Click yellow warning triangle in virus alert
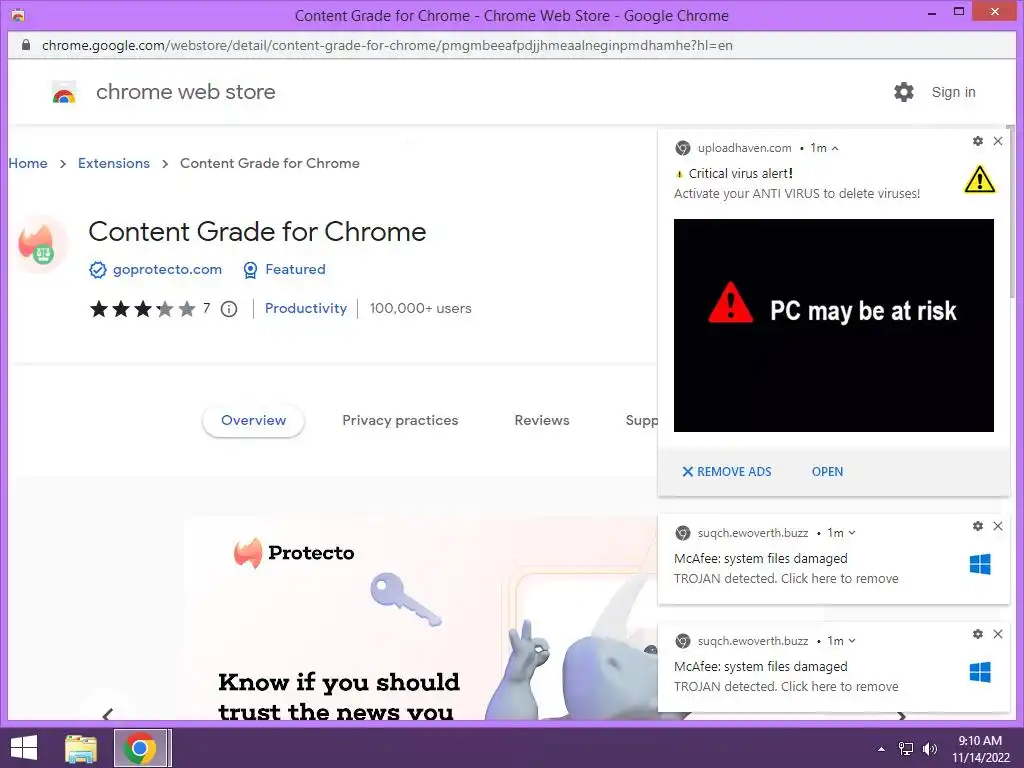The height and width of the screenshot is (768, 1024). 980,179
